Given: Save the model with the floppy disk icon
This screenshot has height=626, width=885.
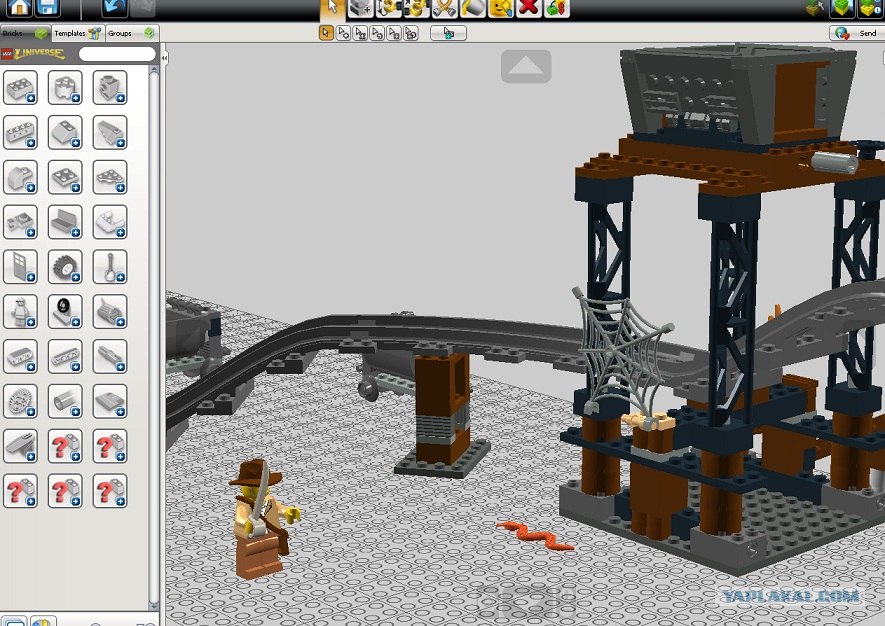Looking at the screenshot, I should click(x=47, y=7).
